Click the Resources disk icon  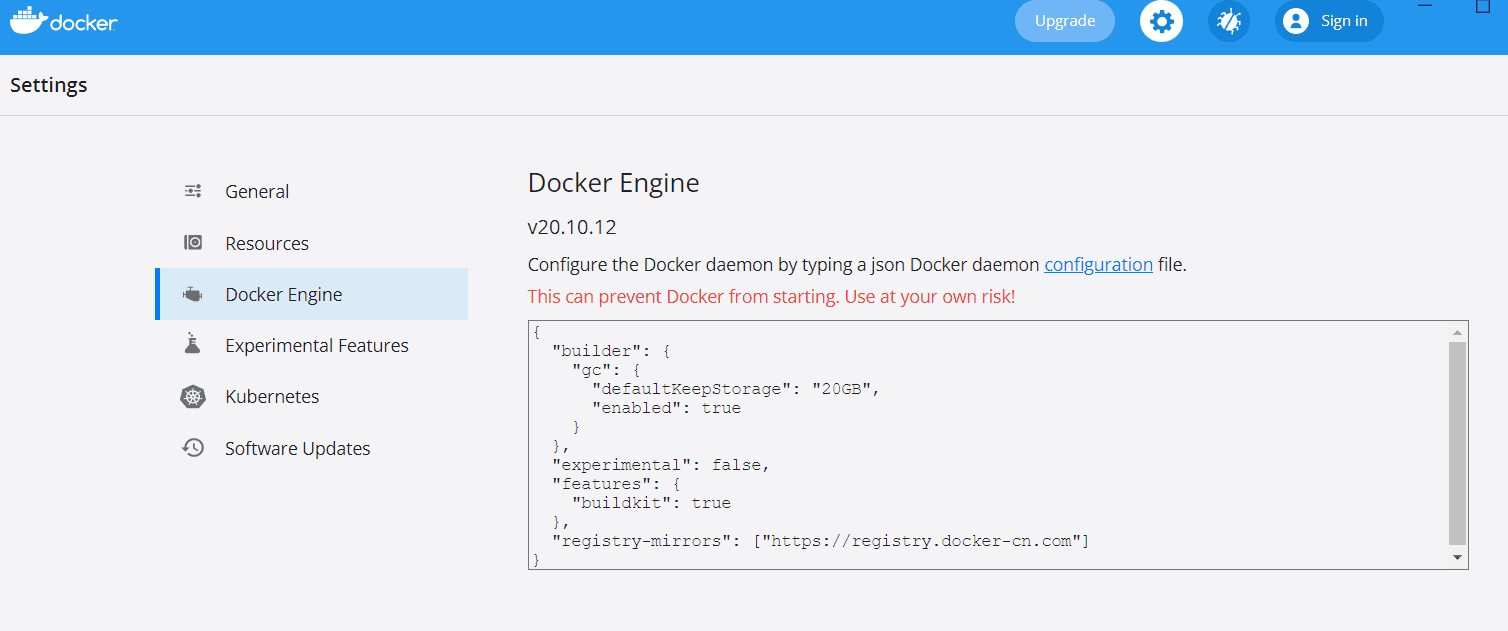coord(193,243)
